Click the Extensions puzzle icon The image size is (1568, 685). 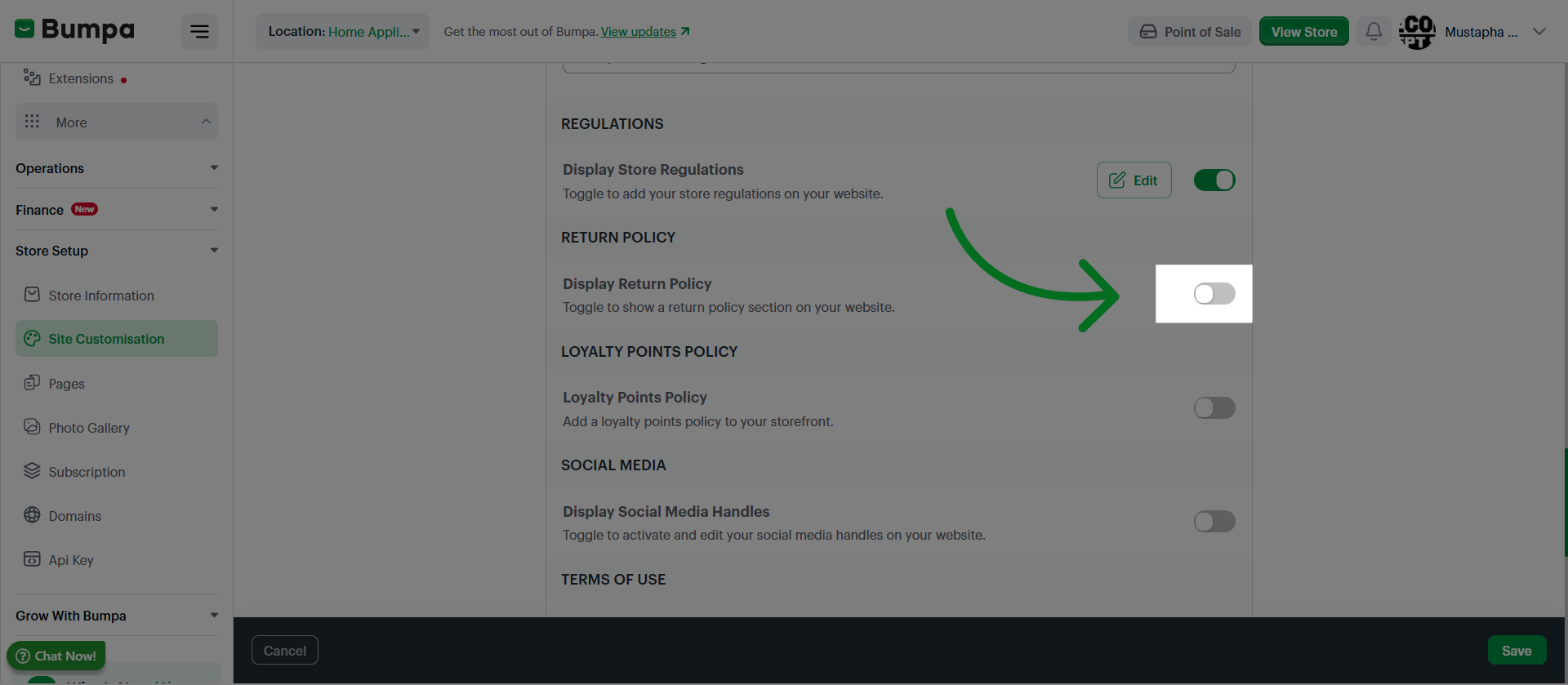point(32,78)
